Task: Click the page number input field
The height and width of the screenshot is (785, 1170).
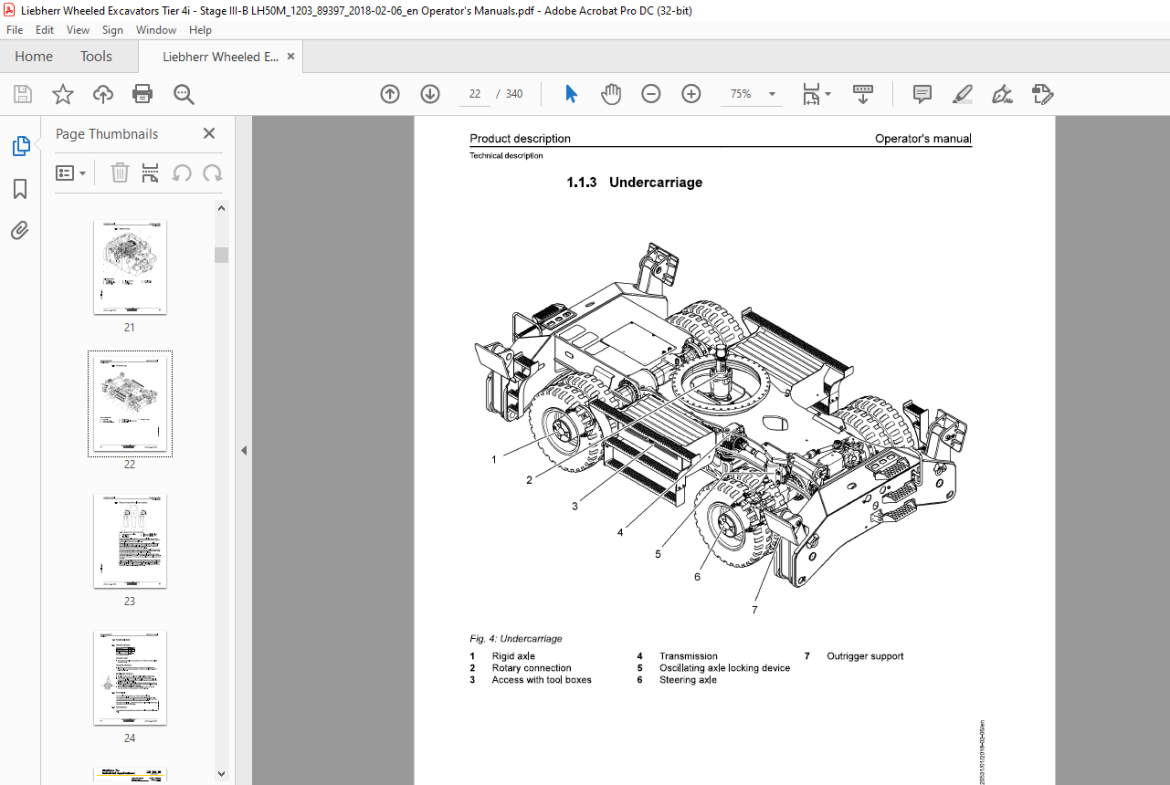Action: pos(475,94)
